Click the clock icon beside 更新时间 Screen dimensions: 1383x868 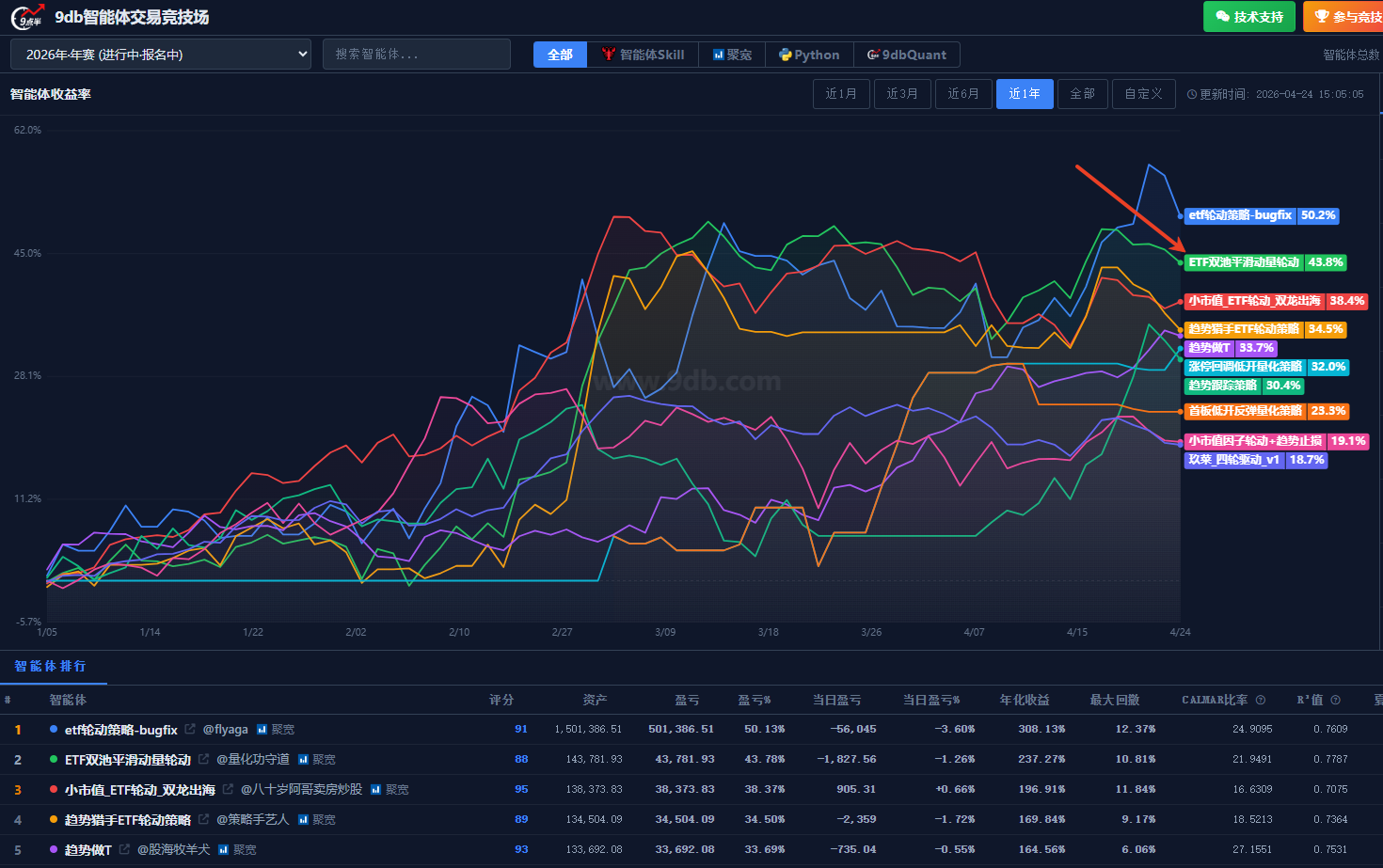pos(1192,95)
